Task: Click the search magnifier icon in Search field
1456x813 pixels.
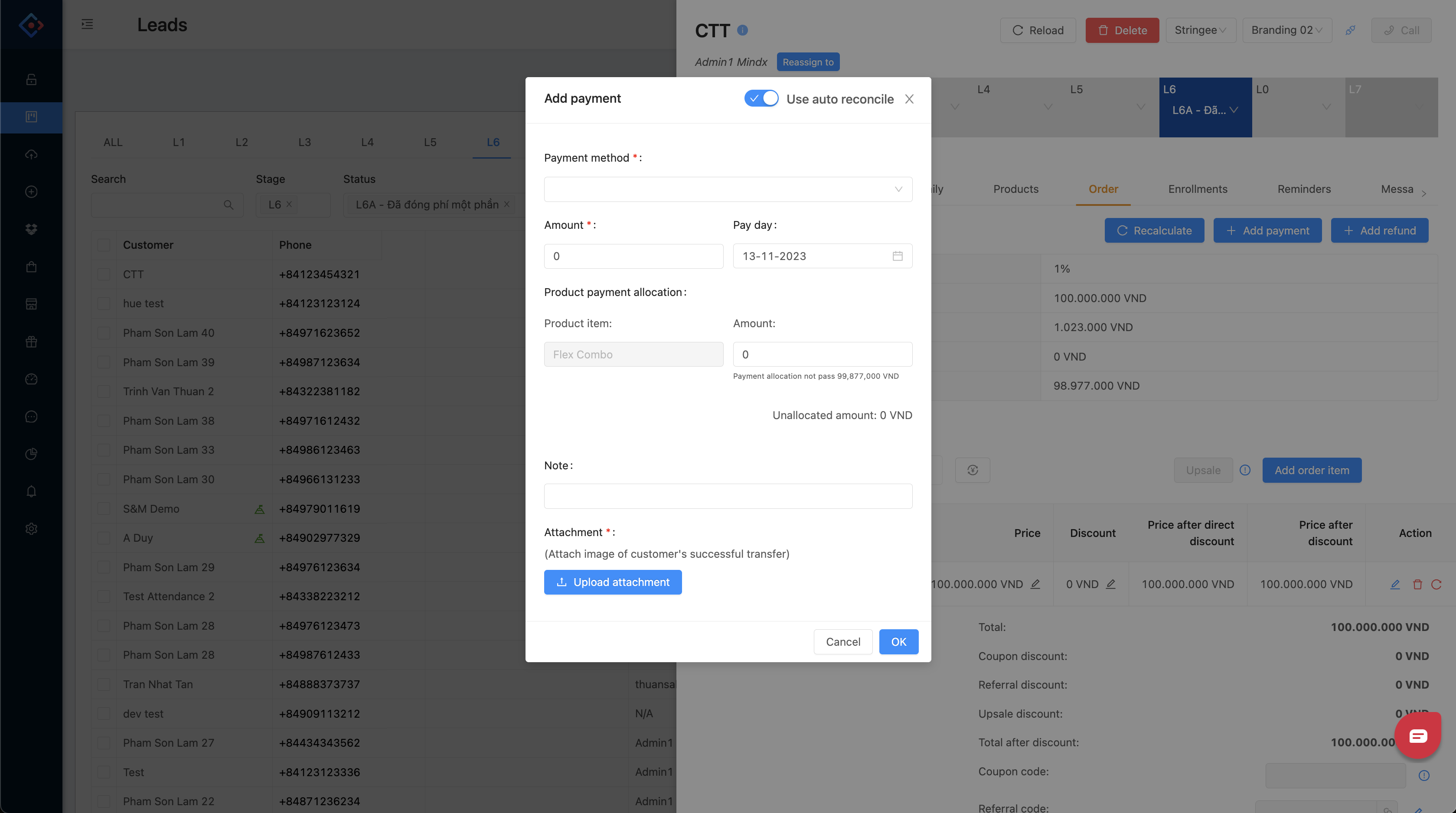Action: pos(229,205)
